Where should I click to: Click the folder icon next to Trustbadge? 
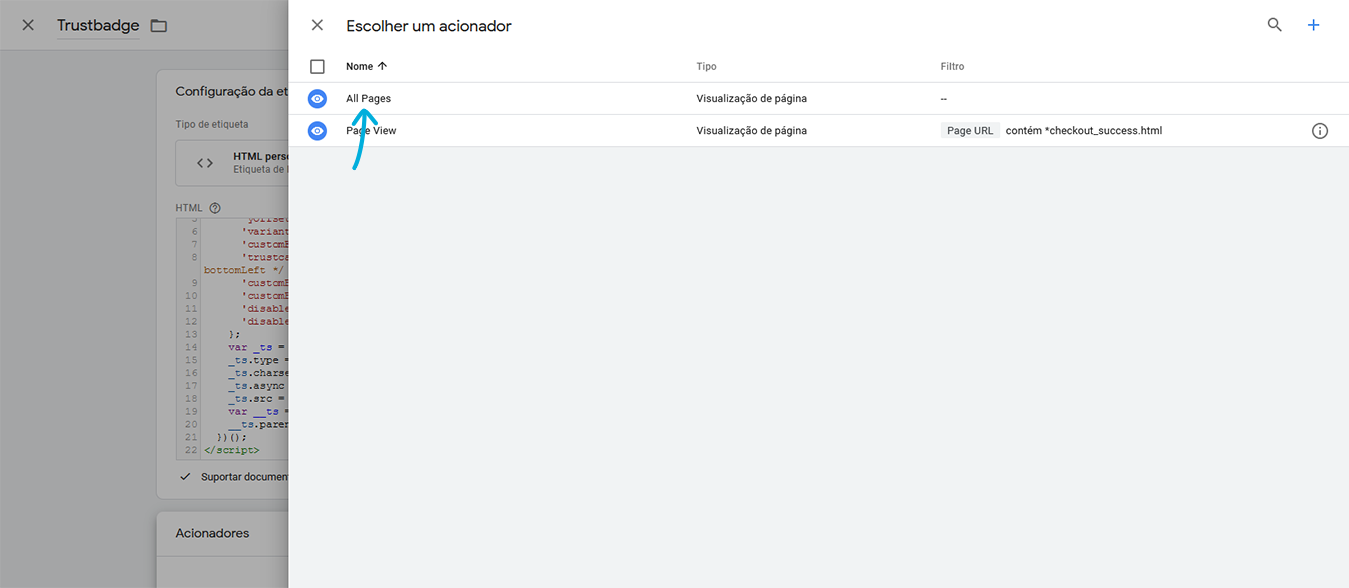coord(158,26)
